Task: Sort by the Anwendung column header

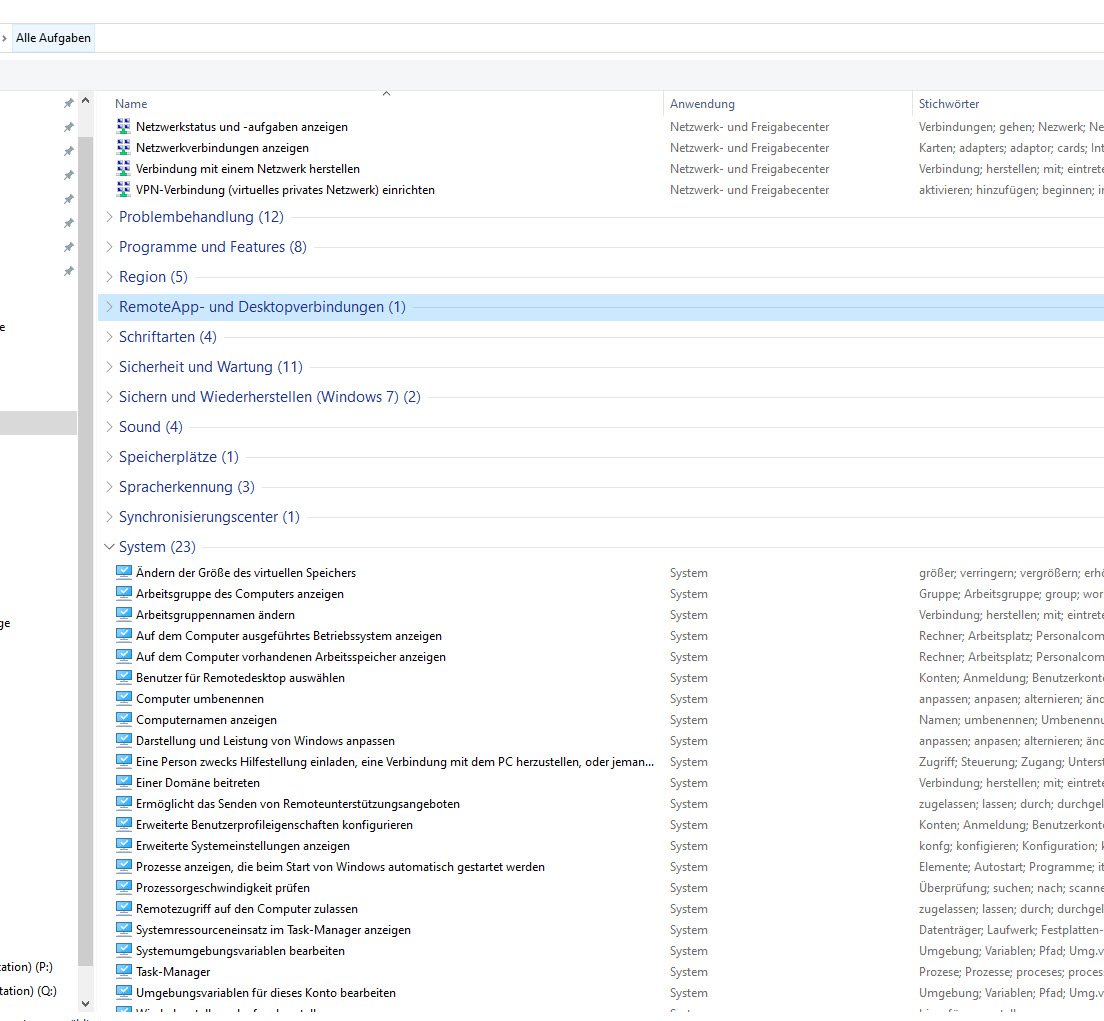Action: pos(702,104)
